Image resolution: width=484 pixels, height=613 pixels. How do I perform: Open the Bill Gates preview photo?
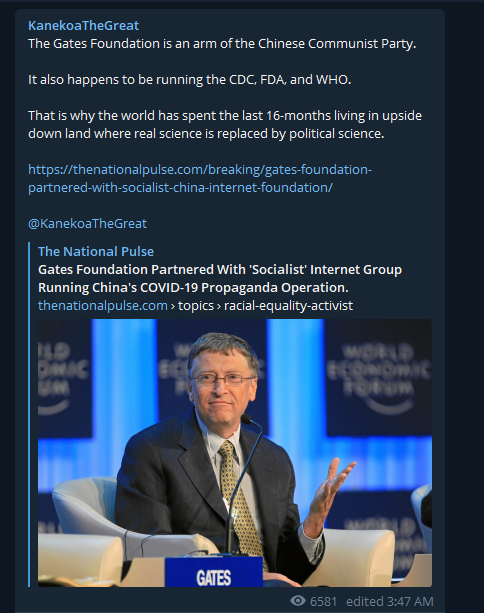[235, 453]
